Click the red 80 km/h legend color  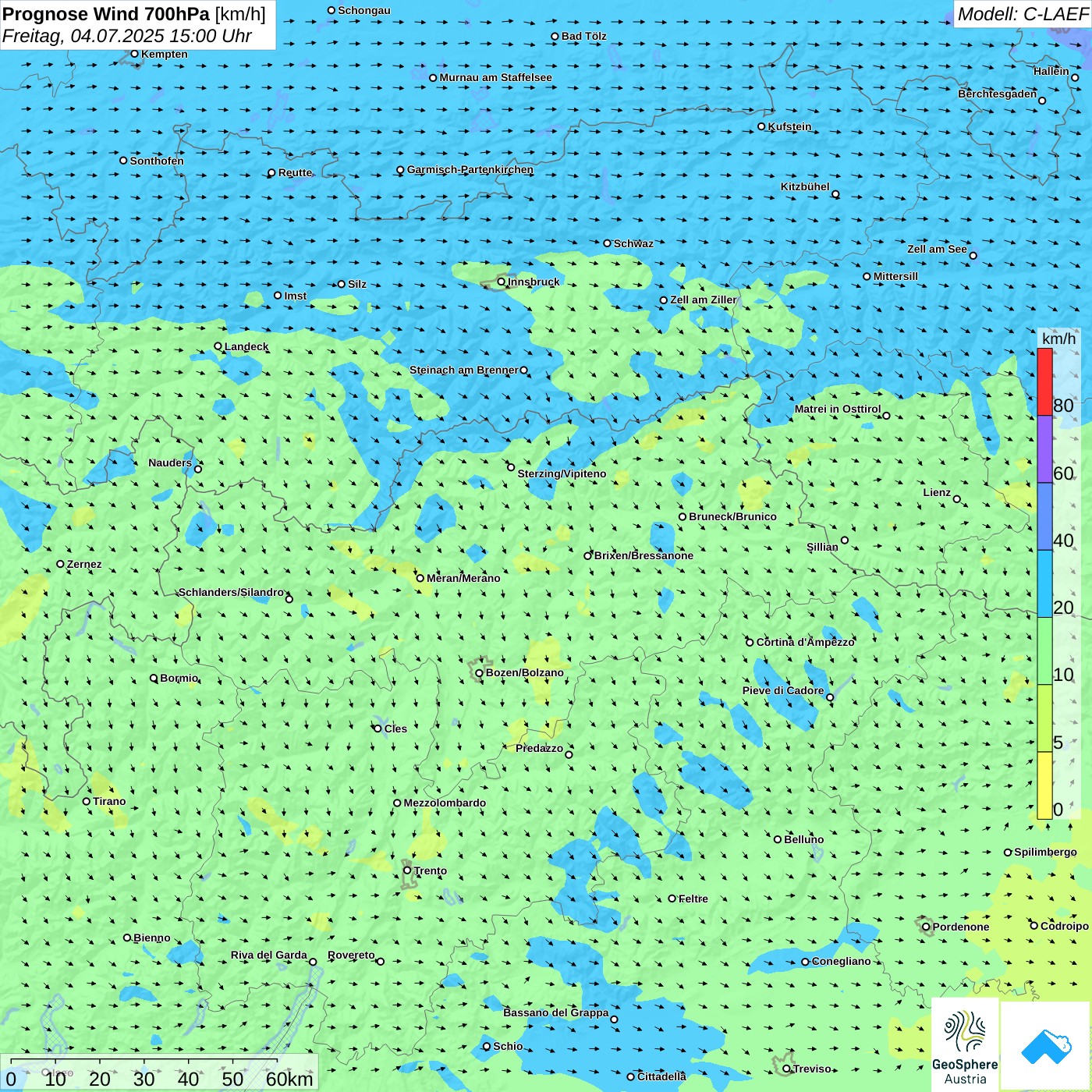pos(1044,381)
